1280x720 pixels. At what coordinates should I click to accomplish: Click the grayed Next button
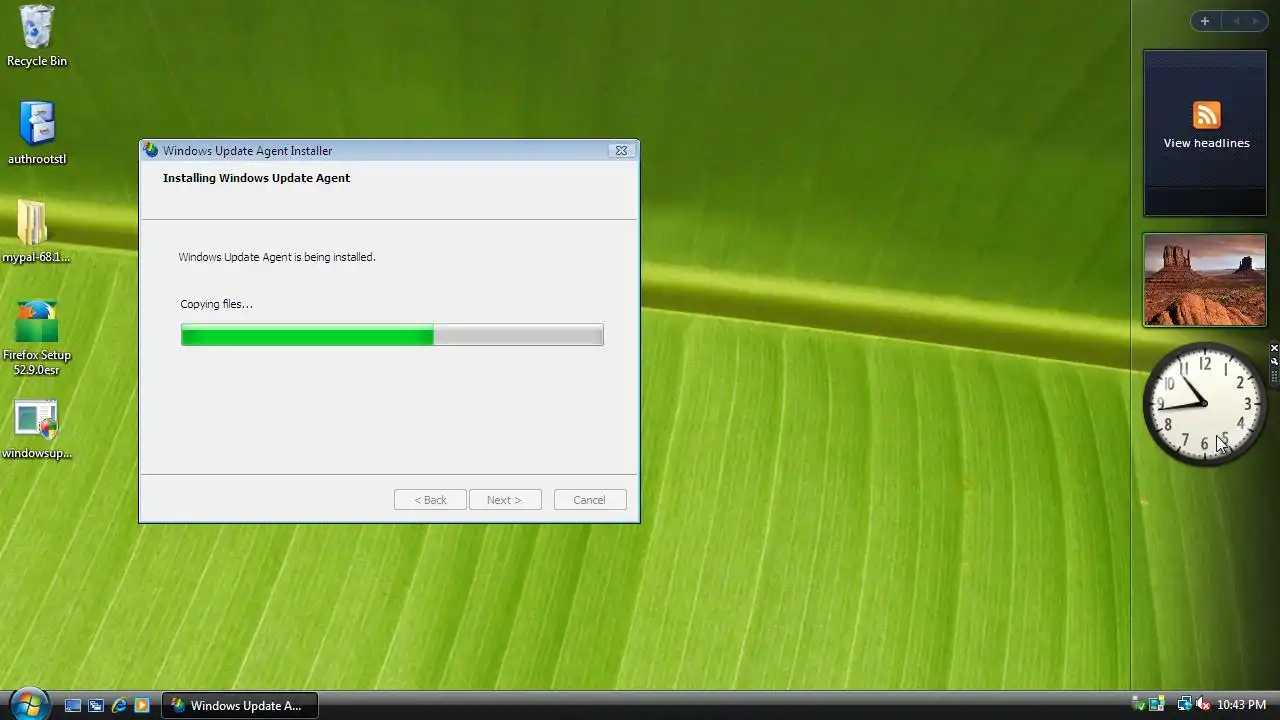point(505,500)
